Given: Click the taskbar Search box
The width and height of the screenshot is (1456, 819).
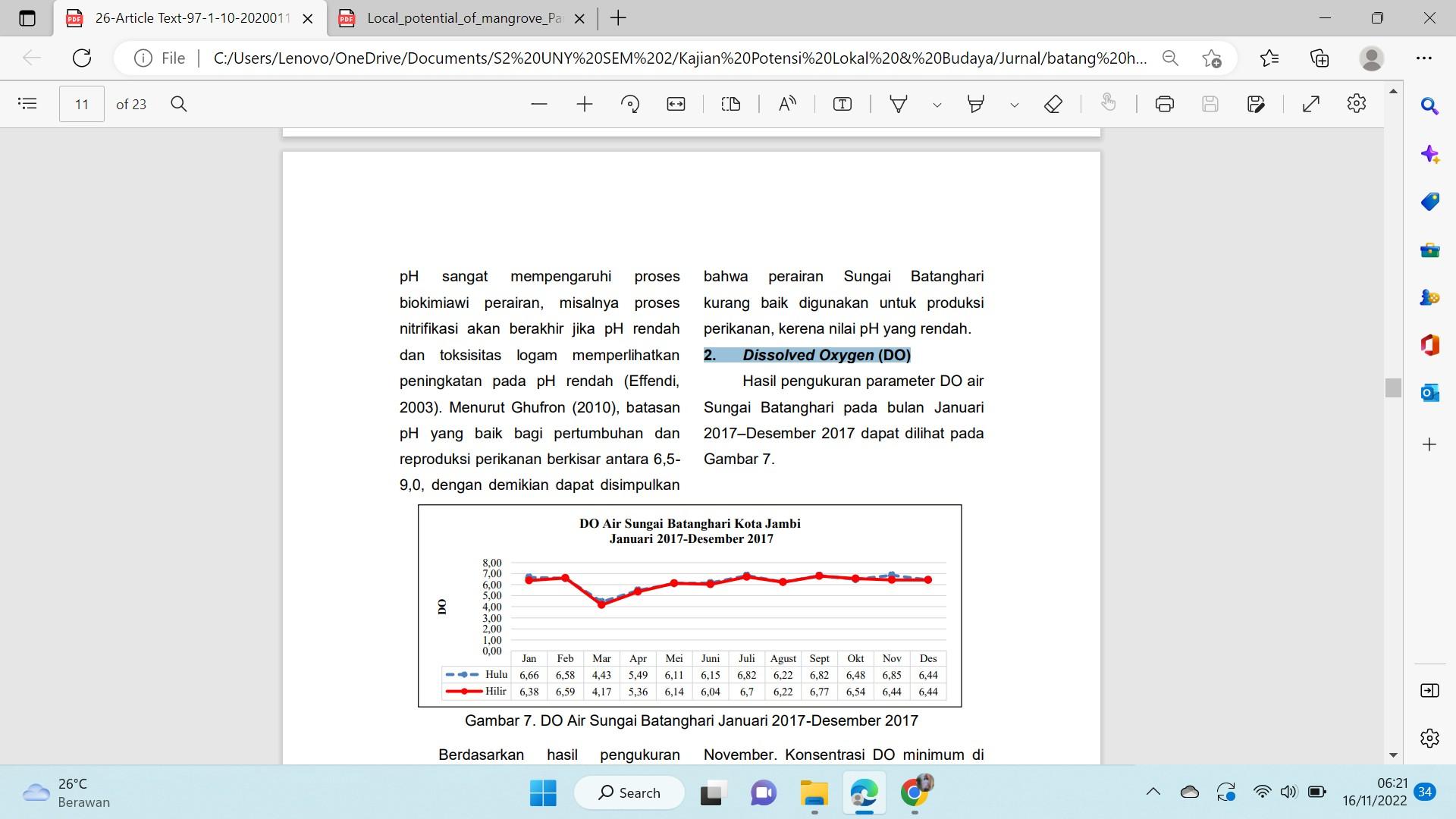Looking at the screenshot, I should tap(629, 792).
